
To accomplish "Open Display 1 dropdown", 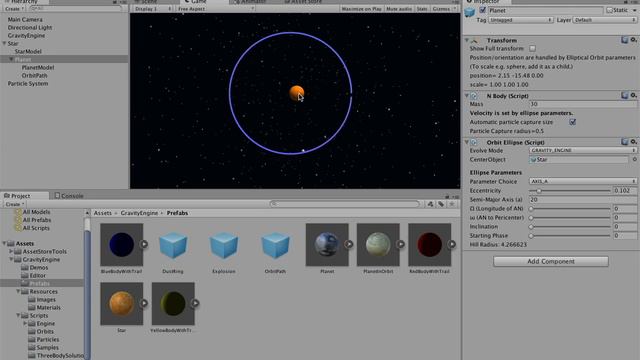I will [x=153, y=9].
